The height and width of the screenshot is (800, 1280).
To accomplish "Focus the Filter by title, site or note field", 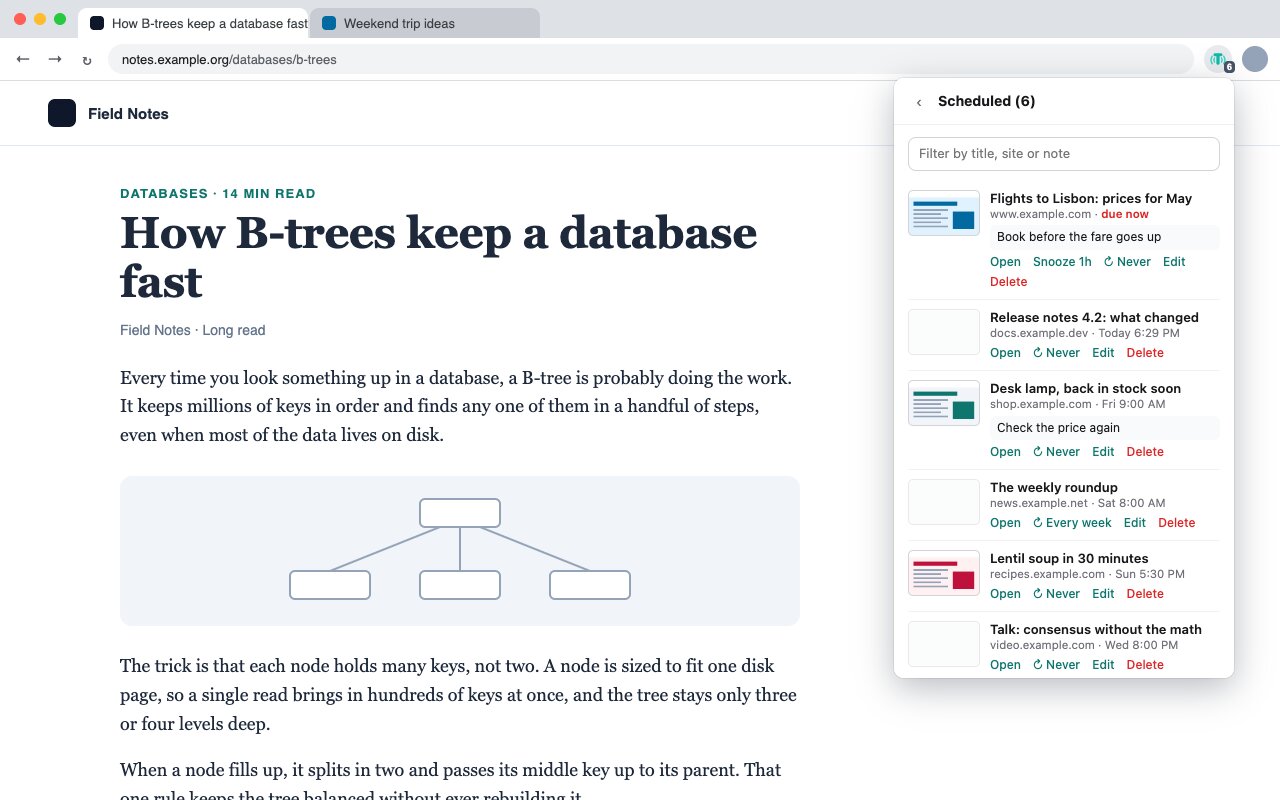I will (x=1064, y=154).
